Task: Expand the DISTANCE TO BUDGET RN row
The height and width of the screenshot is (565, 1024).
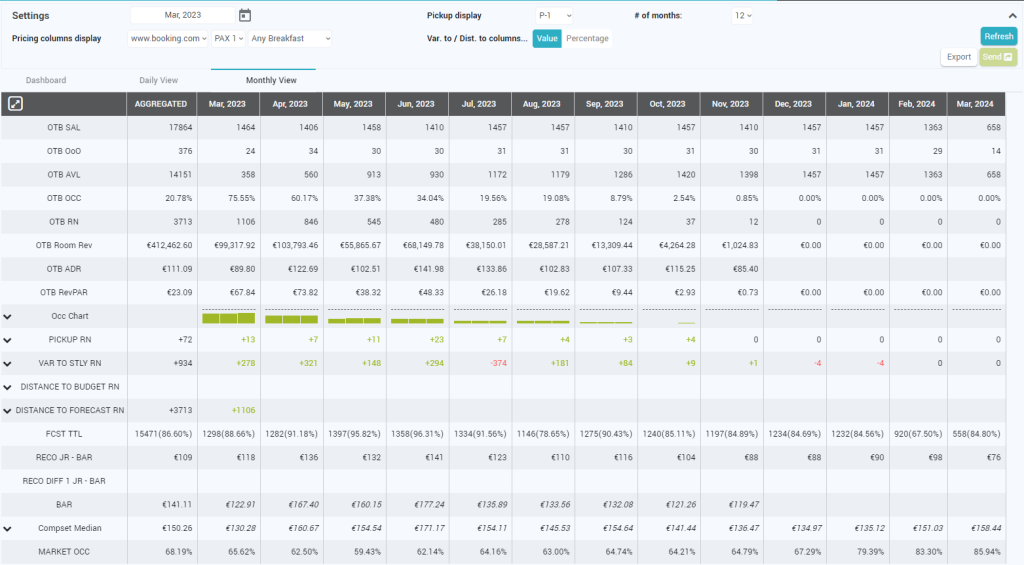Action: pos(7,387)
